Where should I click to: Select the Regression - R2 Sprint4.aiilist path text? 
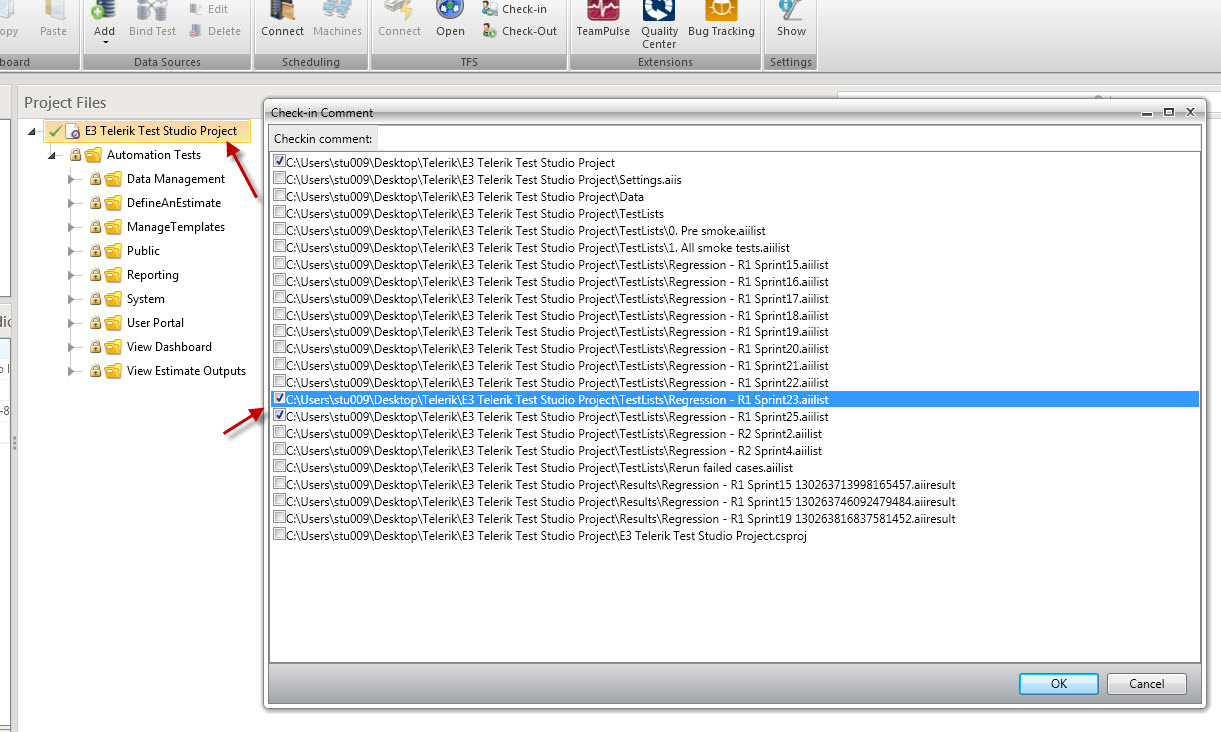[554, 451]
